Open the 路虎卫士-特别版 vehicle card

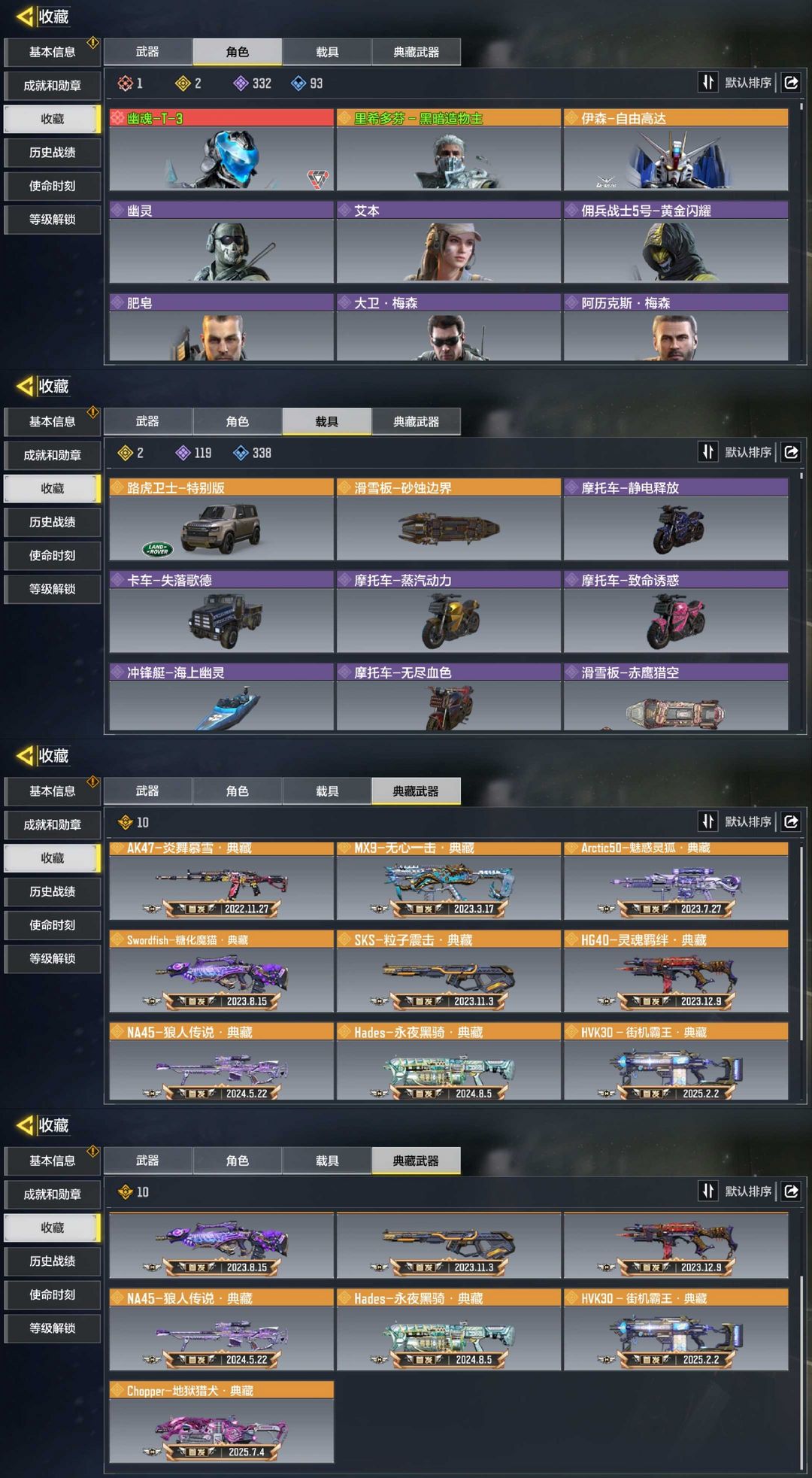(x=222, y=519)
